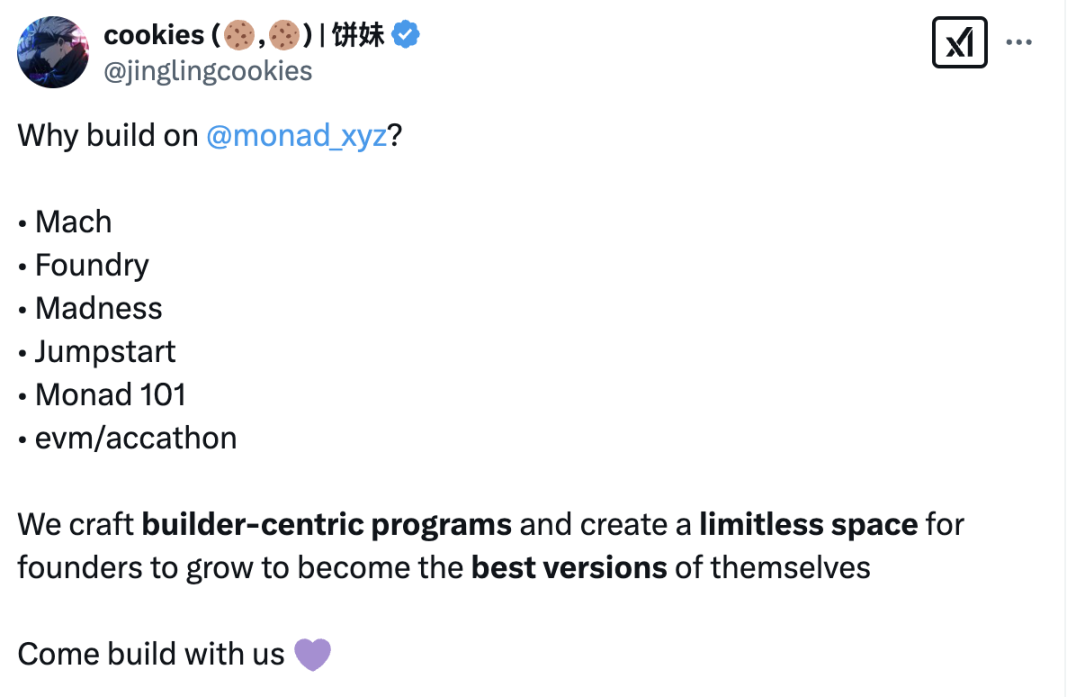
Task: Click the @jinglingcookies handle
Action: click(x=208, y=70)
